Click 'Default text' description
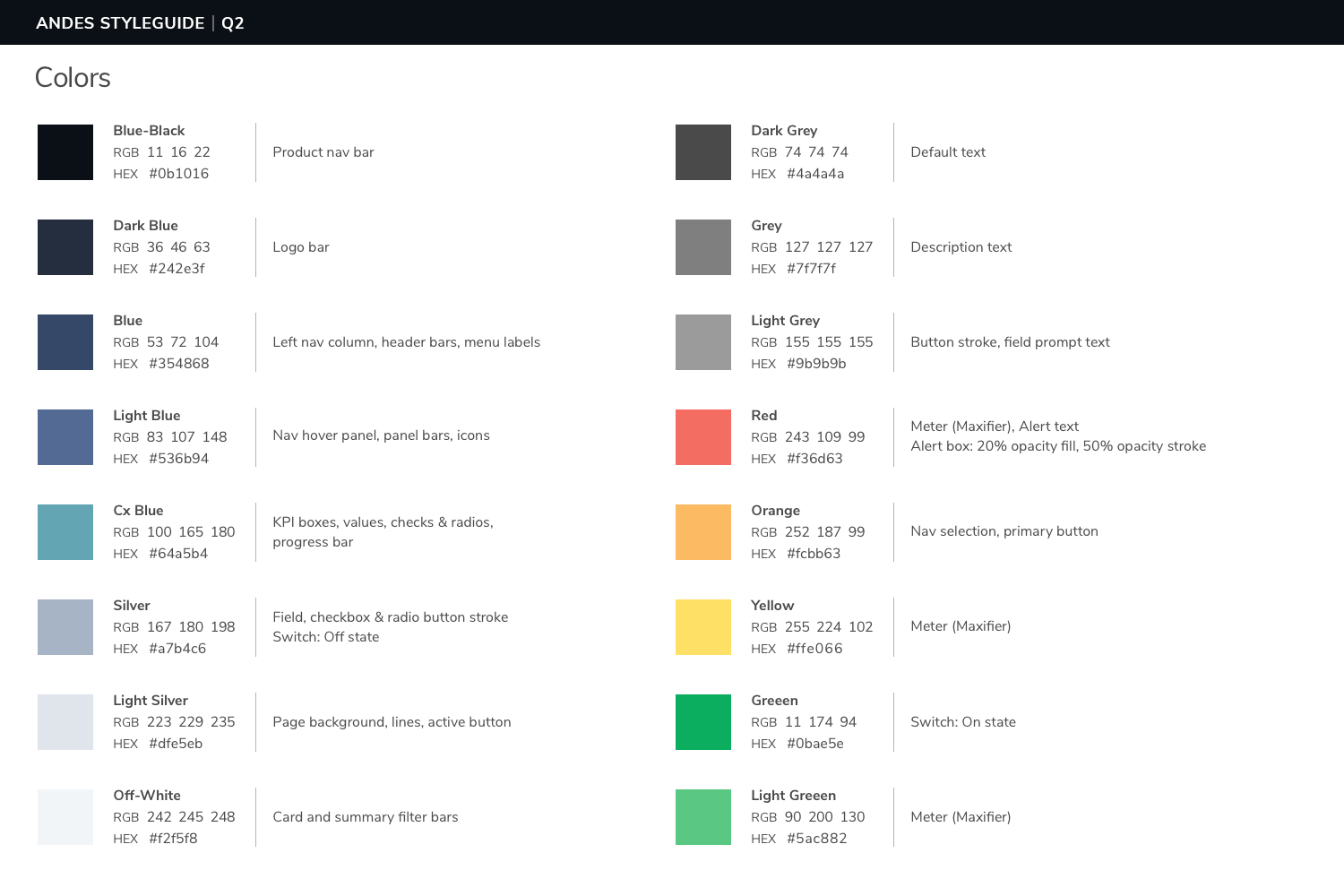Viewport: 1344px width, 896px height. (x=948, y=152)
